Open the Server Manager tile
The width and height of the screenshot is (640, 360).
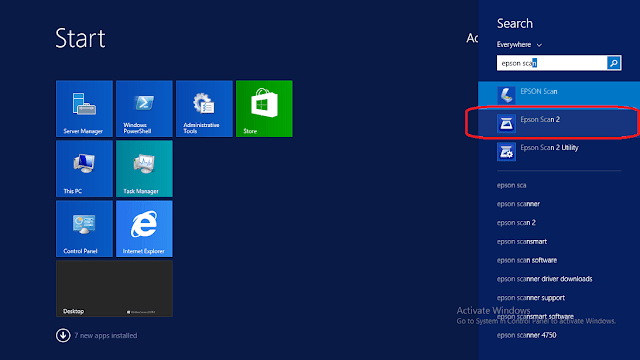coord(84,109)
